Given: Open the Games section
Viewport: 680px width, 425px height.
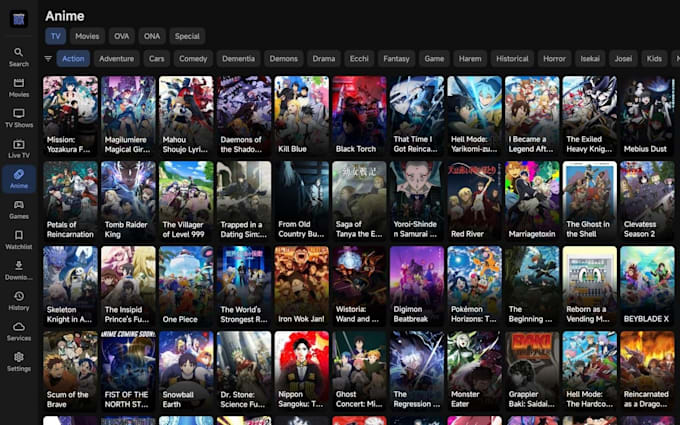Looking at the screenshot, I should point(19,209).
